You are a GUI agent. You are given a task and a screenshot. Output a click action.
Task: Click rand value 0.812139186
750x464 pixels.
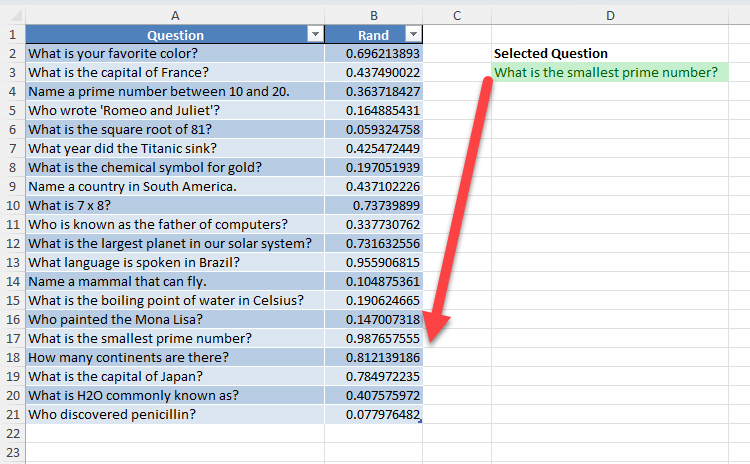click(x=374, y=357)
